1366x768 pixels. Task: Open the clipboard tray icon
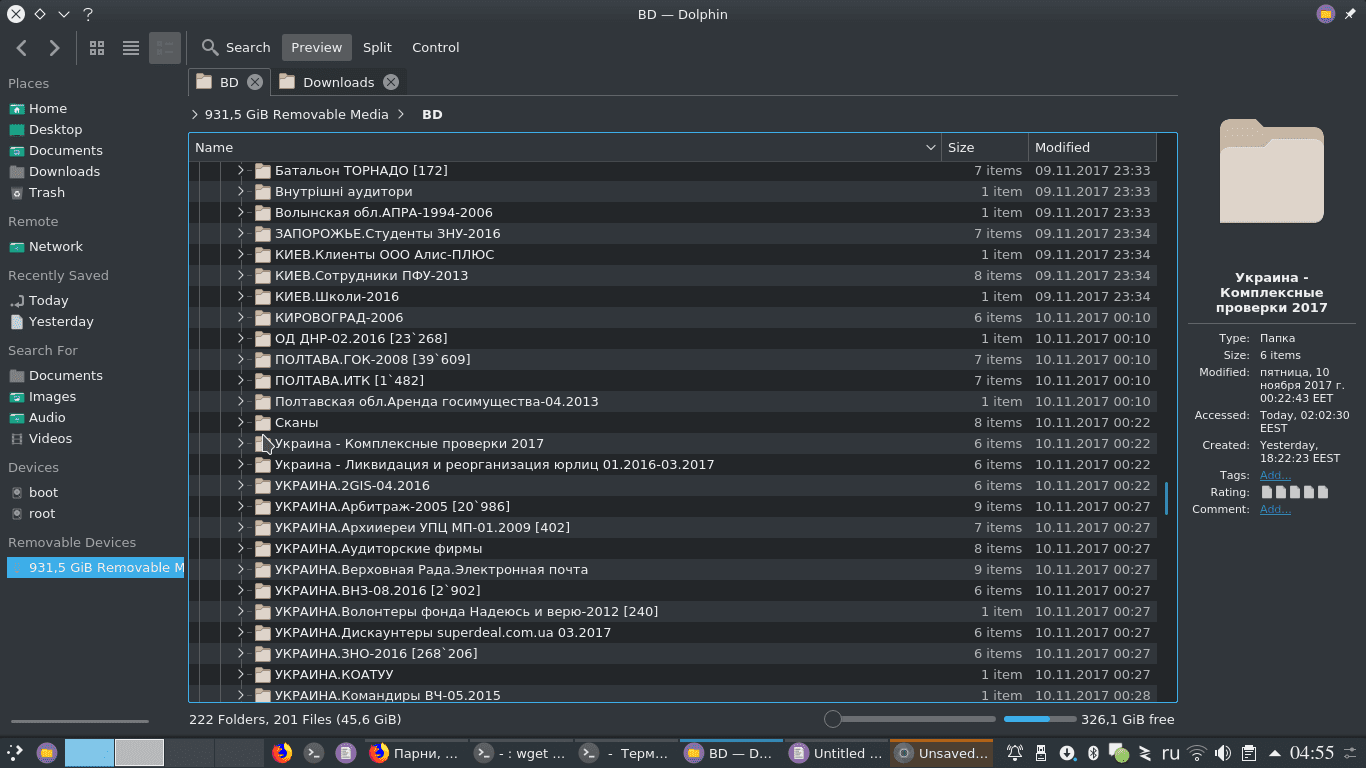pyautogui.click(x=1249, y=753)
